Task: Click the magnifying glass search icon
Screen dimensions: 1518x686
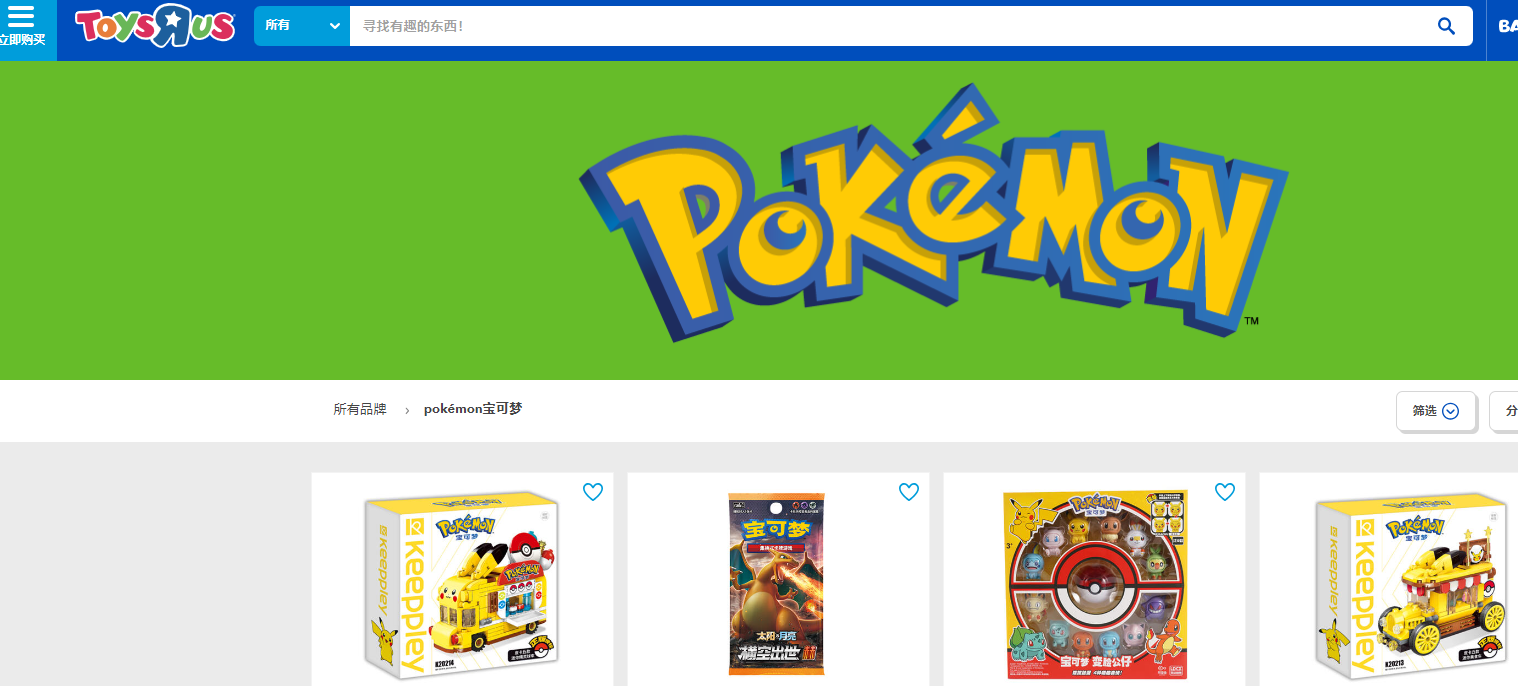Action: coord(1445,26)
